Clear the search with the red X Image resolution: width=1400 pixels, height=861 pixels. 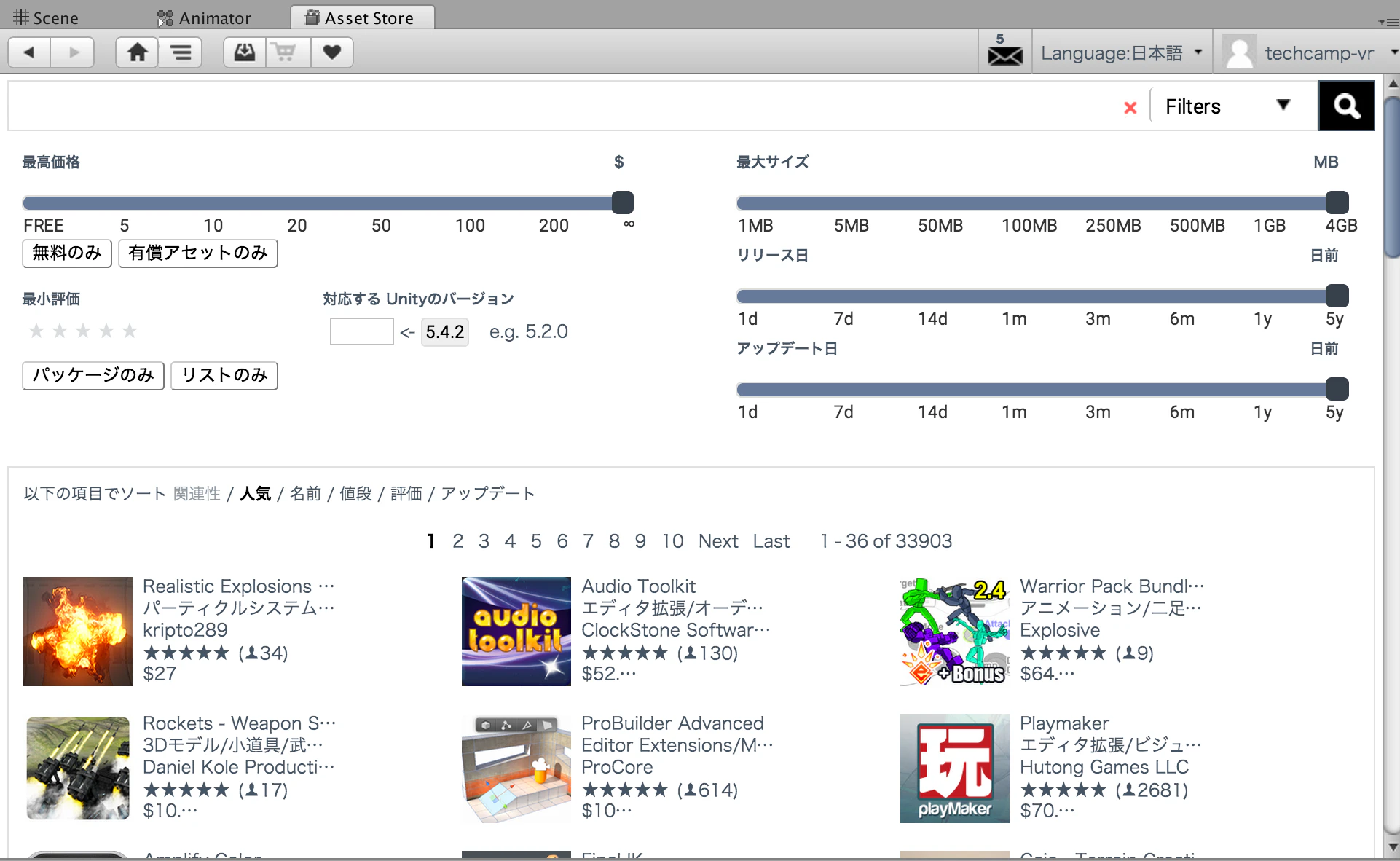click(1130, 108)
